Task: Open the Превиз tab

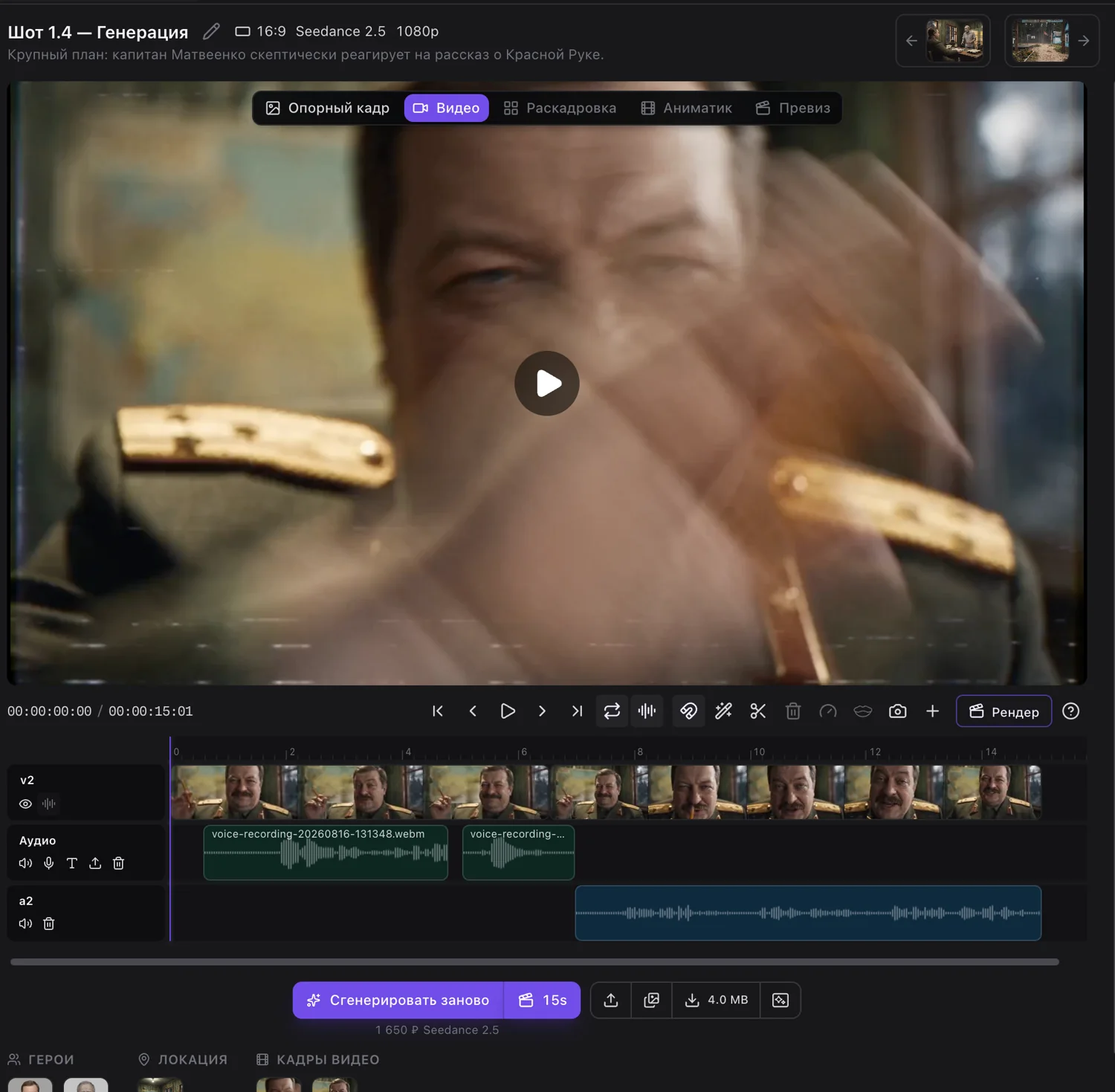Action: (x=792, y=108)
